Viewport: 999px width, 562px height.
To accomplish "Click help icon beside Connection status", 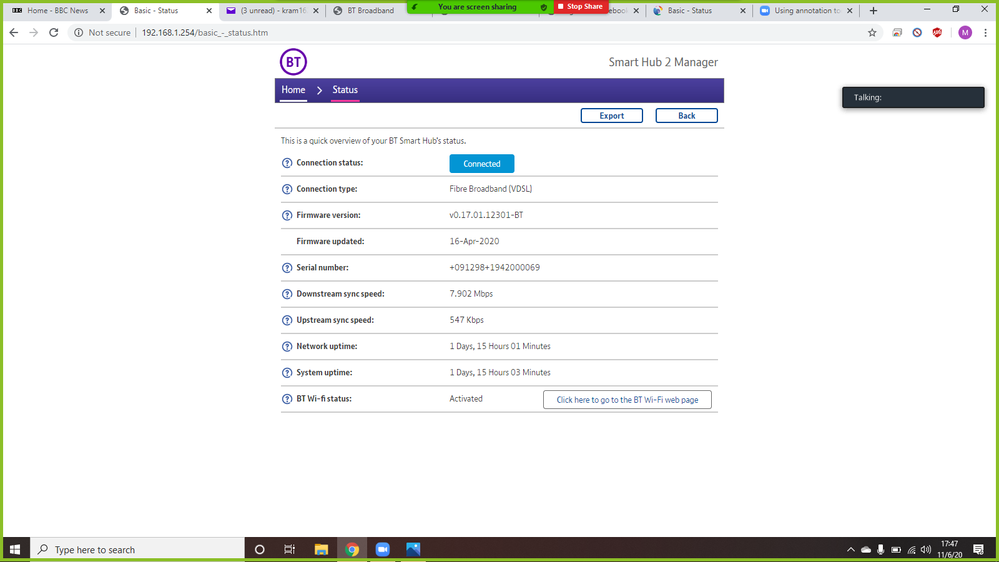I will coord(287,163).
